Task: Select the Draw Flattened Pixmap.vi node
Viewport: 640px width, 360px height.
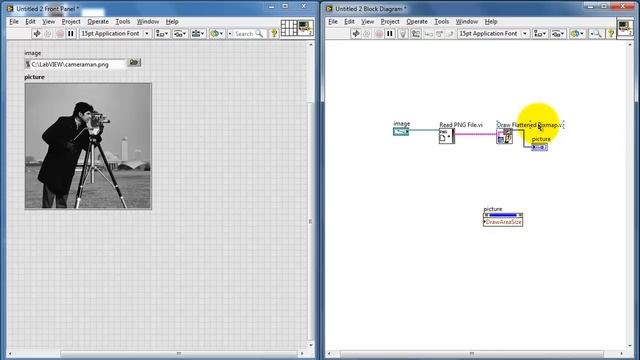Action: [504, 136]
